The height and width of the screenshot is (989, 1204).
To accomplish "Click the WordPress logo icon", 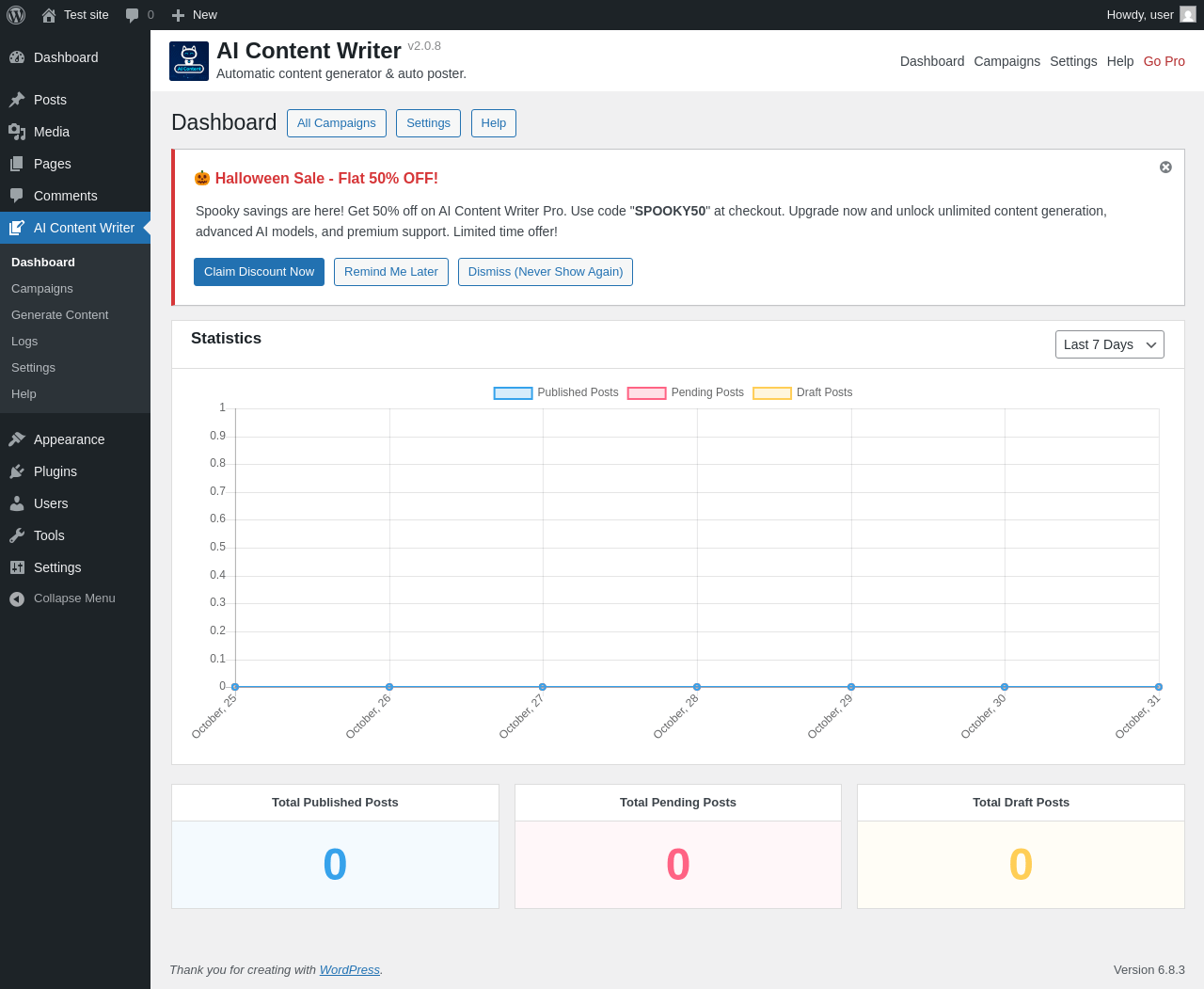I will 16,15.
